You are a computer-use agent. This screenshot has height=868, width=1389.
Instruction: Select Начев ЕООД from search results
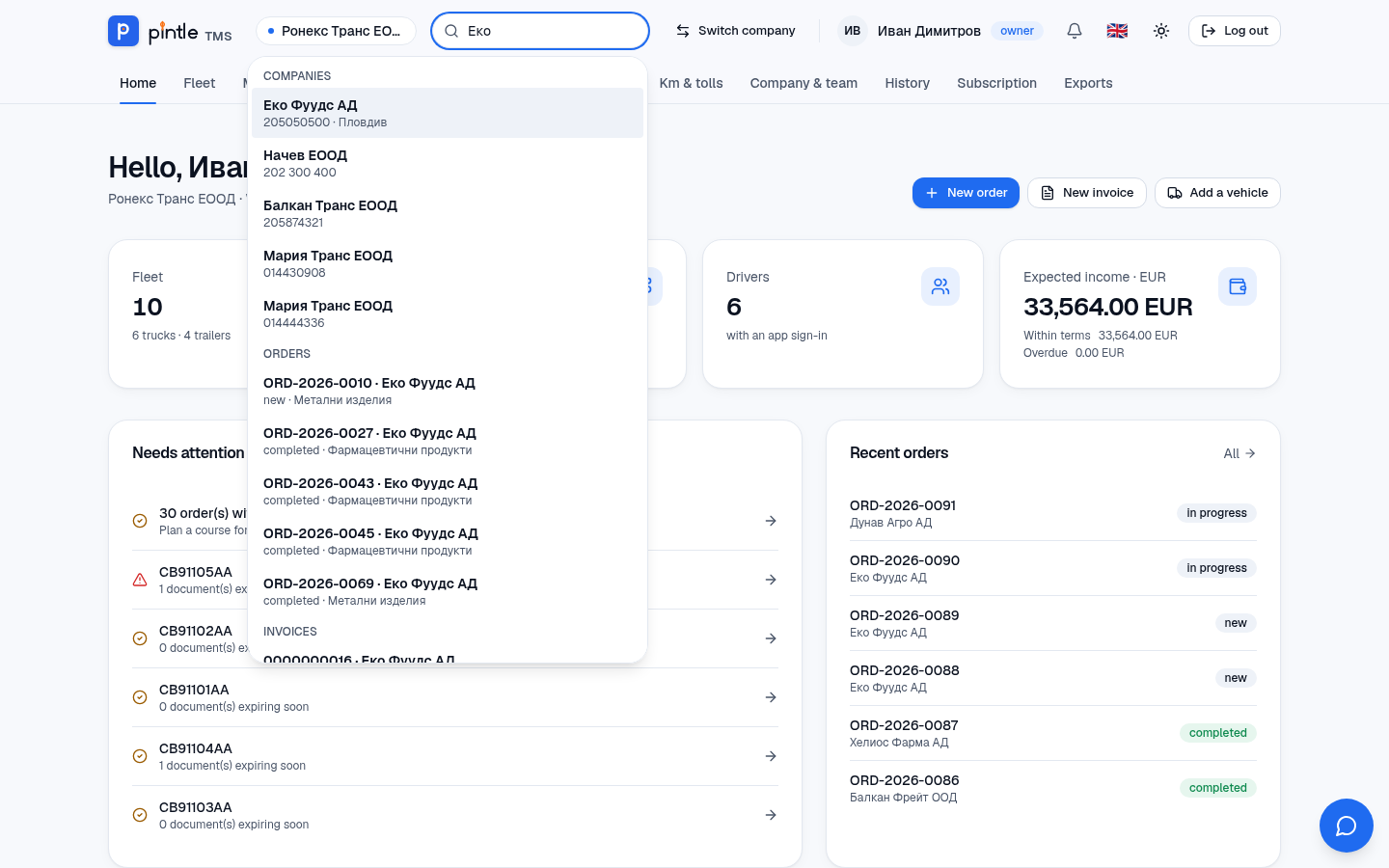[x=448, y=163]
